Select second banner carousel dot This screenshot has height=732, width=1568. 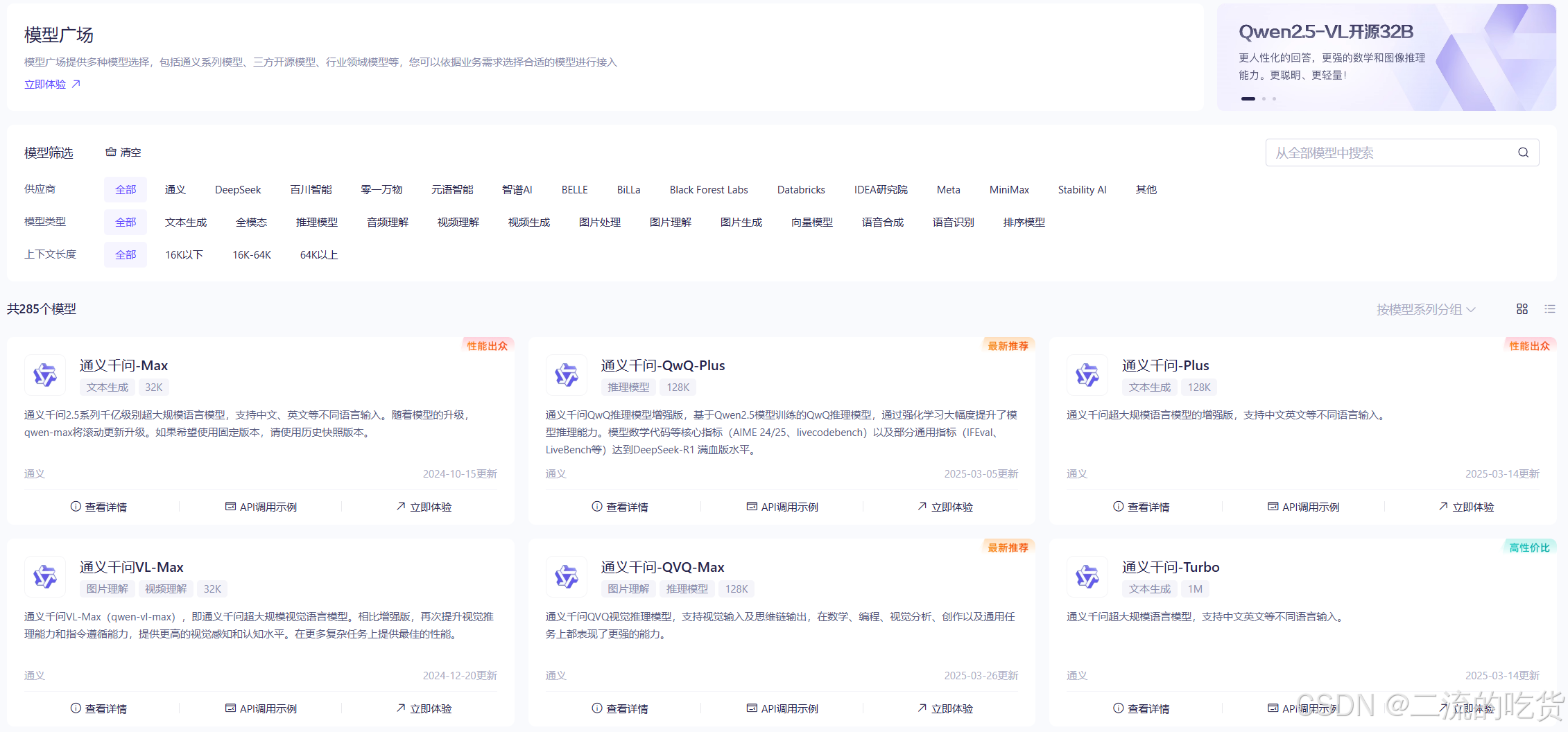click(1264, 98)
